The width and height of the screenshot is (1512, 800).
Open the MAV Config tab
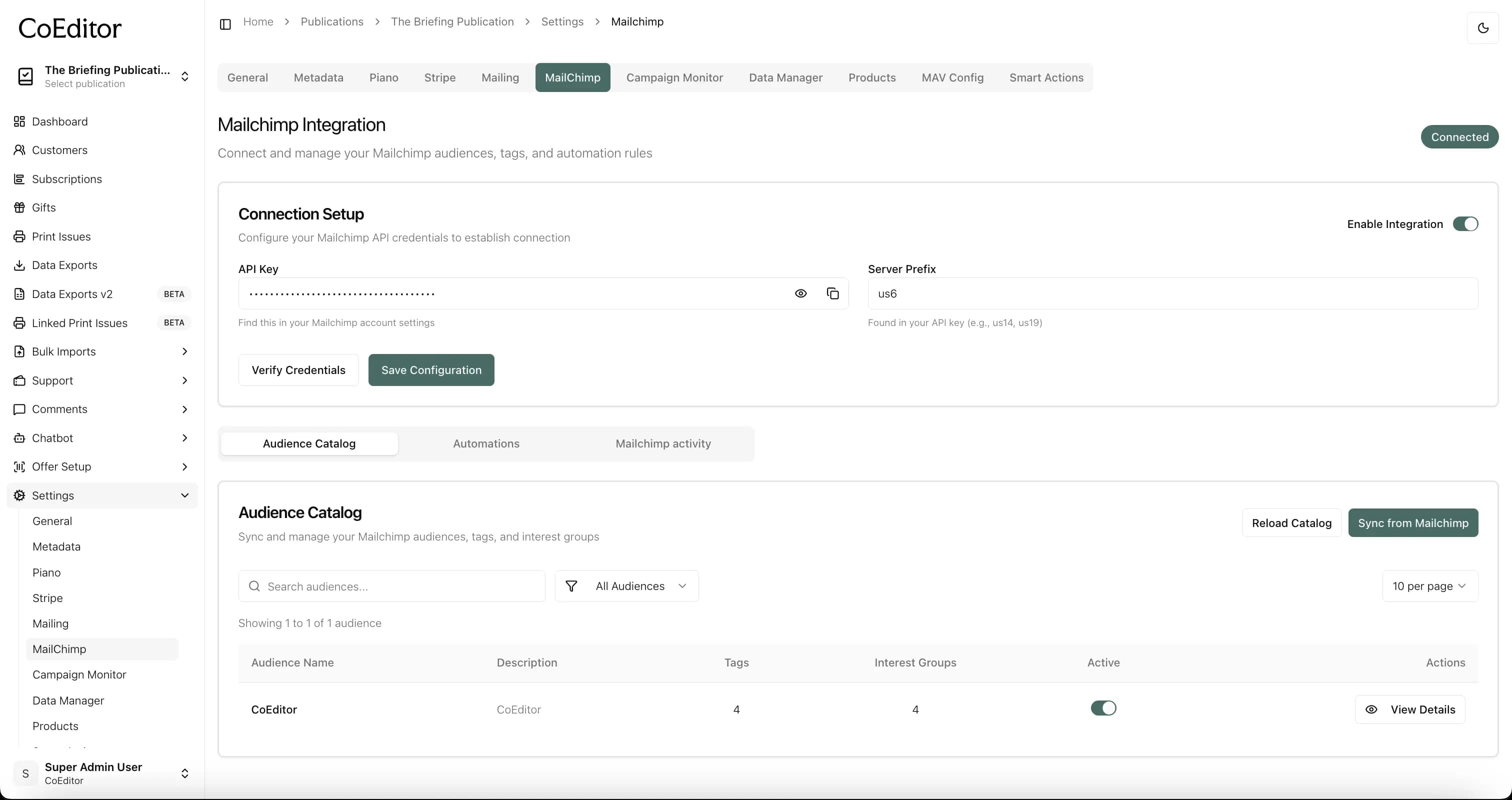[952, 77]
